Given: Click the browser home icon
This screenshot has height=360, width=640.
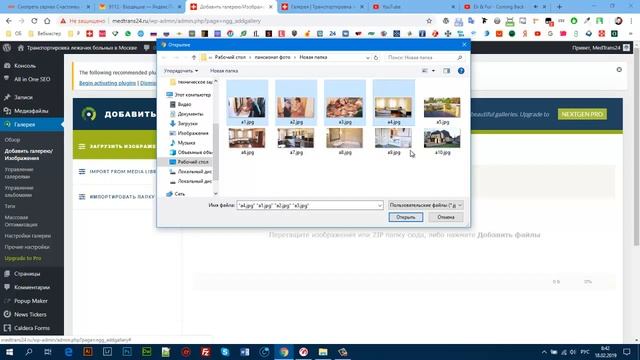Looking at the screenshot, I should pos(47,21).
